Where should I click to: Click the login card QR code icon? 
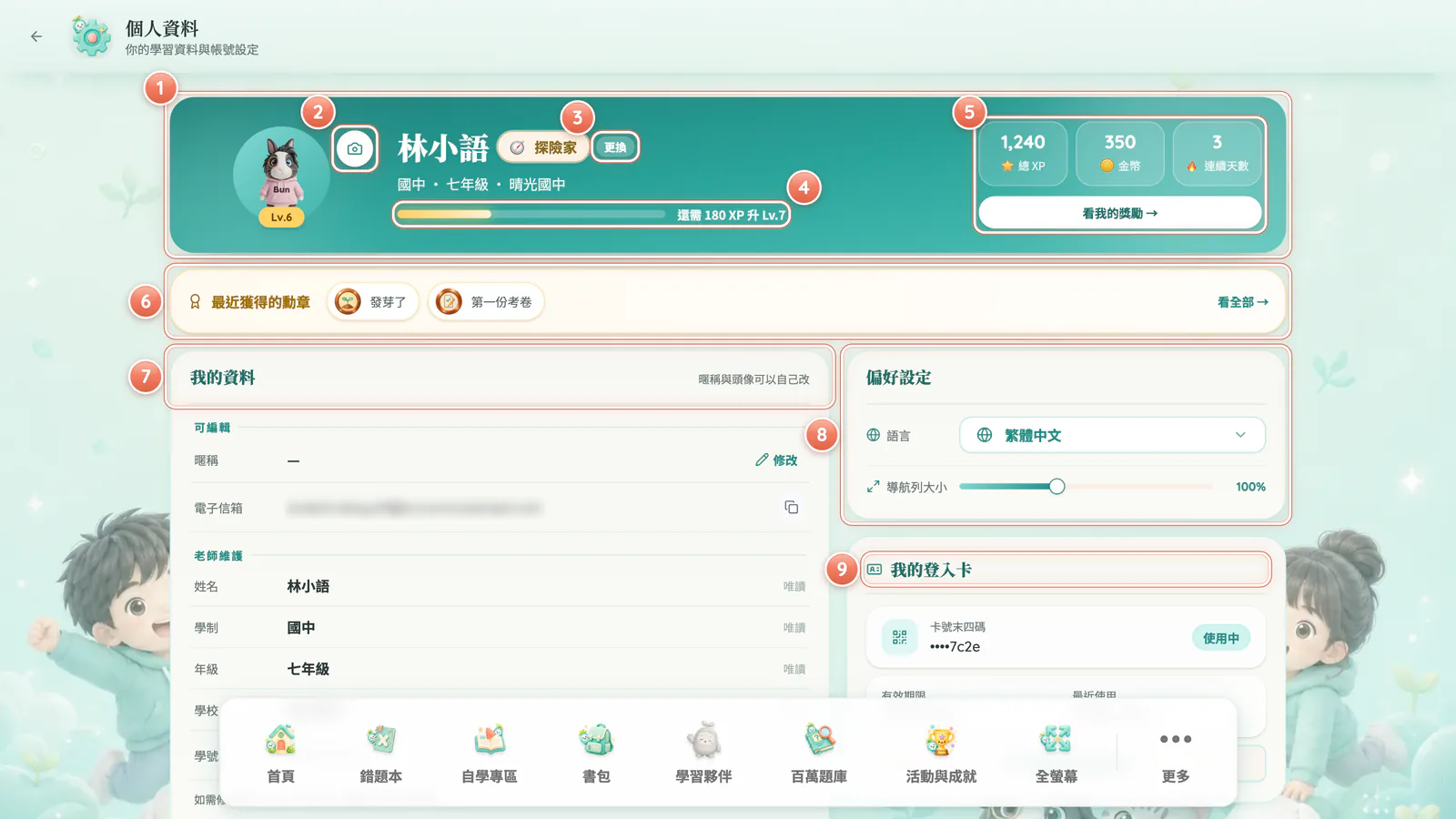click(x=900, y=637)
